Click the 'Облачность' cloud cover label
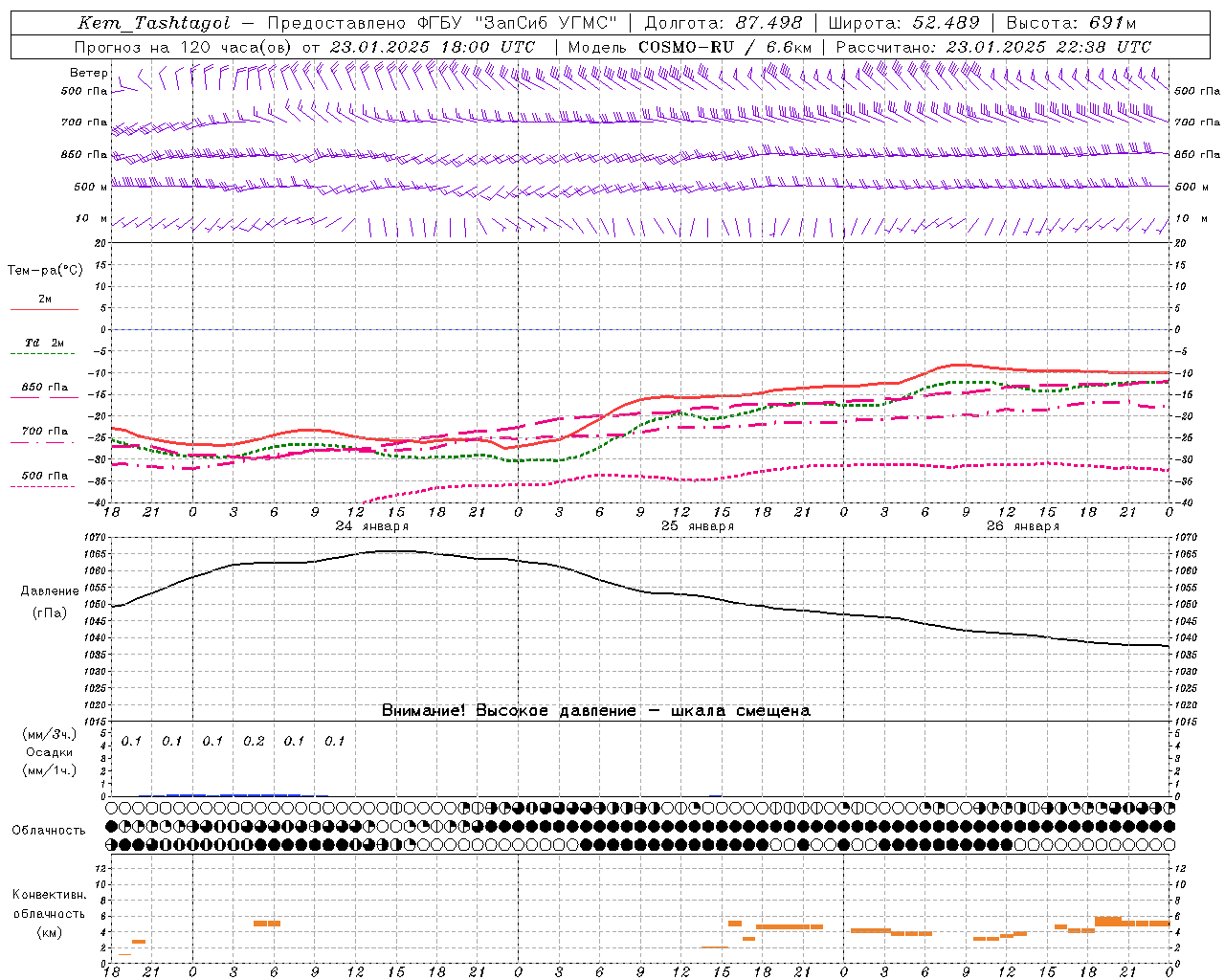The height and width of the screenshot is (980, 1225). pos(49,831)
